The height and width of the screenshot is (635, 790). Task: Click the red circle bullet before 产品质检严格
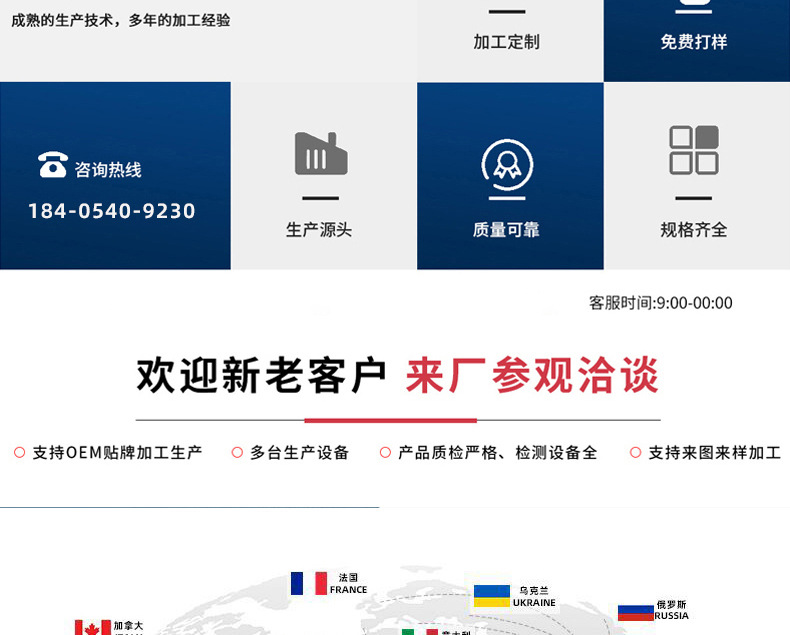click(385, 452)
